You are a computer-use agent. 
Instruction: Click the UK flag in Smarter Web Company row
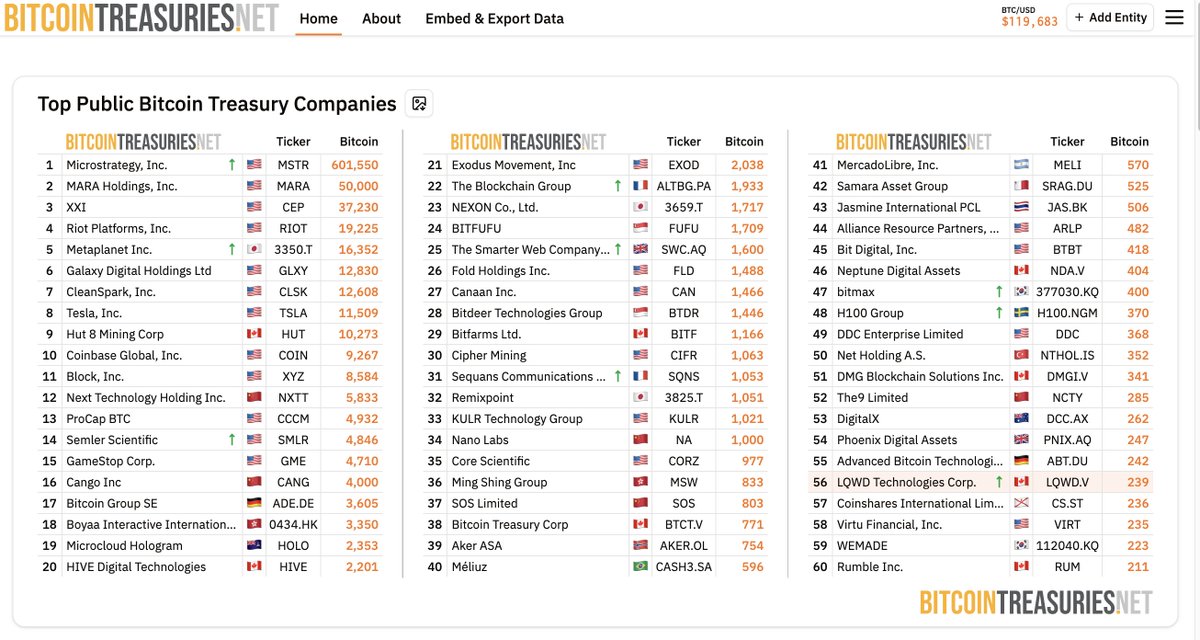click(640, 250)
